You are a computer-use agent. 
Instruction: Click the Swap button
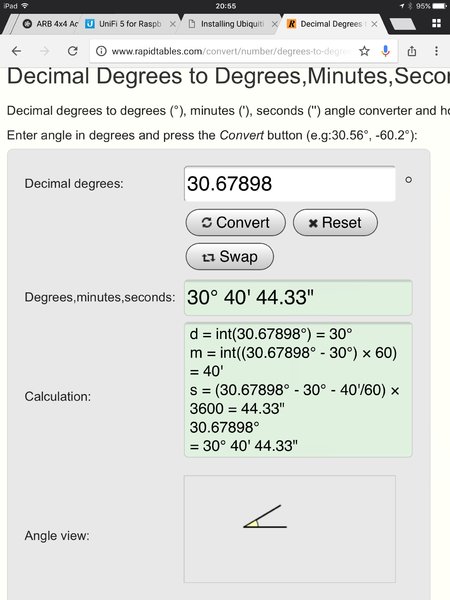[x=230, y=256]
